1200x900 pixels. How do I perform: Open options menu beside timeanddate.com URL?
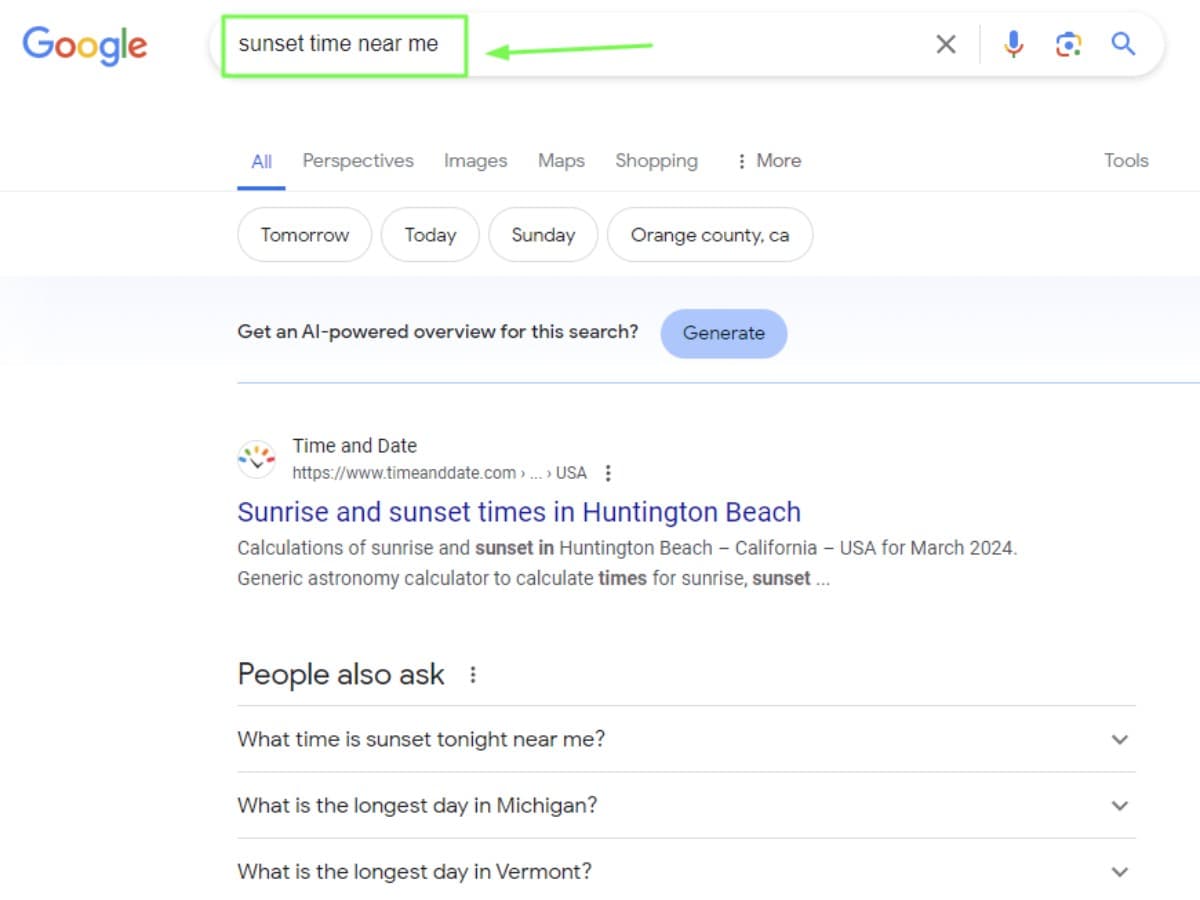tap(608, 473)
